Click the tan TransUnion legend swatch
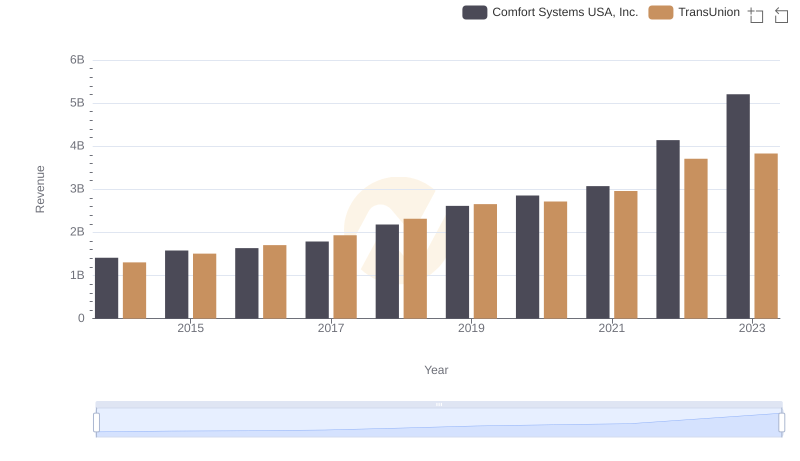800x461 pixels. [661, 12]
